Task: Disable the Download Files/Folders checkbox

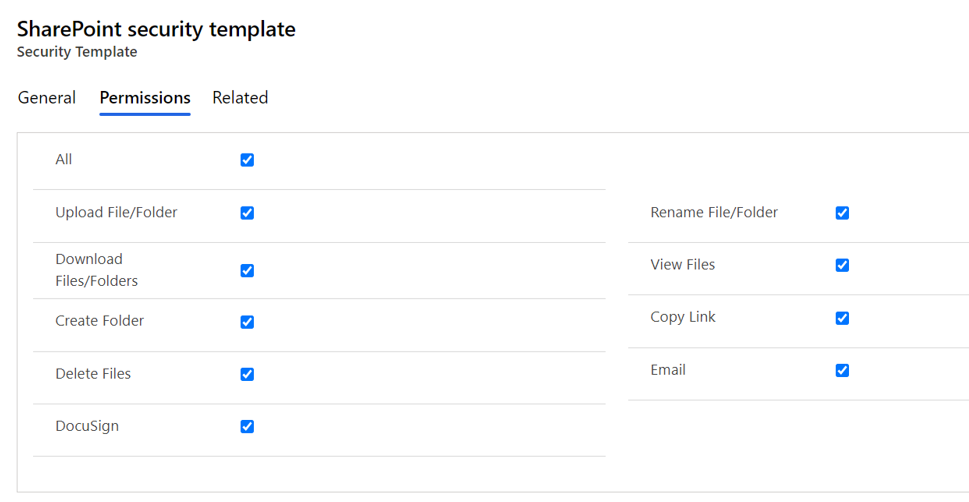Action: pos(247,270)
